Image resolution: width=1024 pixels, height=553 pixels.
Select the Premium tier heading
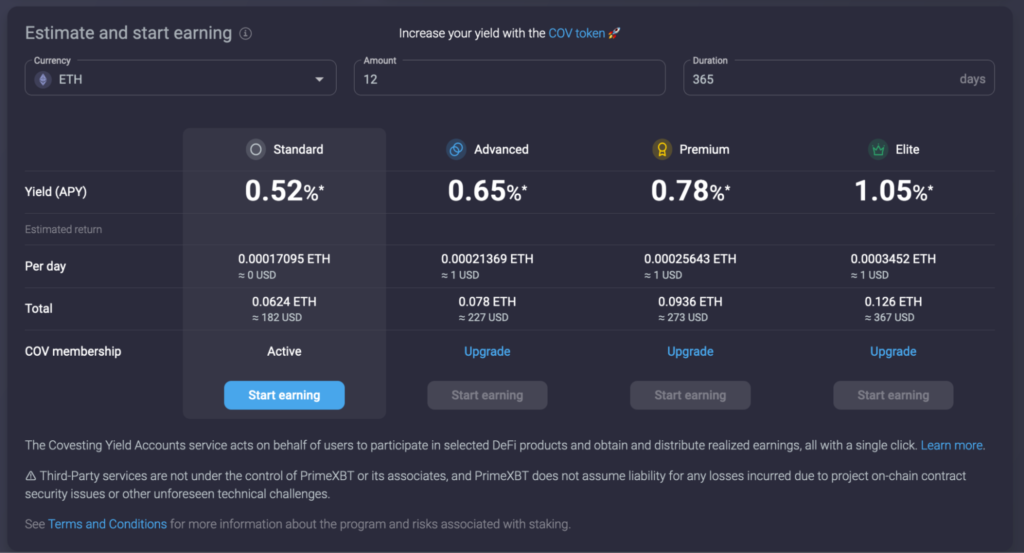[704, 150]
